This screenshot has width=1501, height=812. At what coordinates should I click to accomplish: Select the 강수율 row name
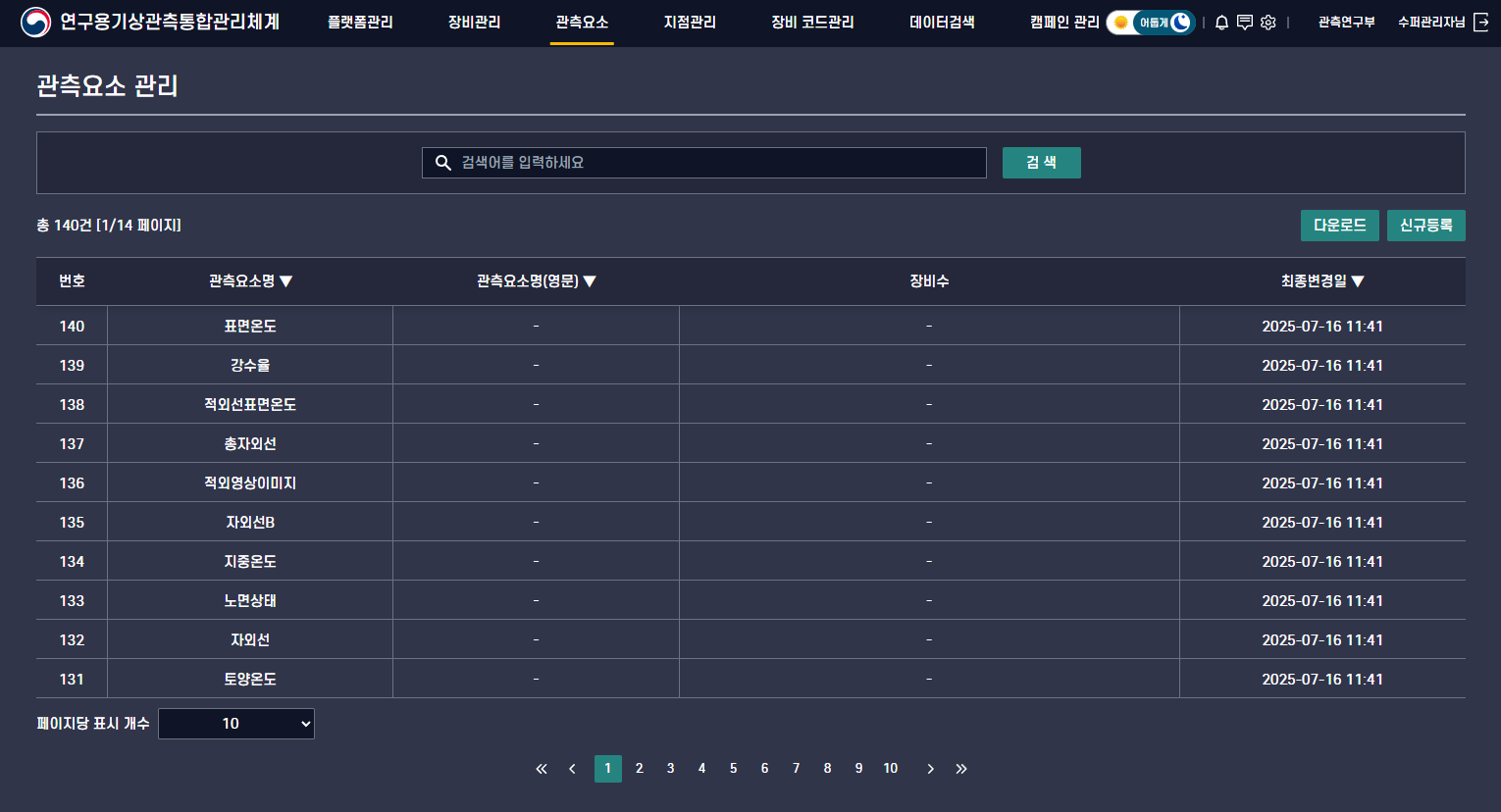coord(250,365)
